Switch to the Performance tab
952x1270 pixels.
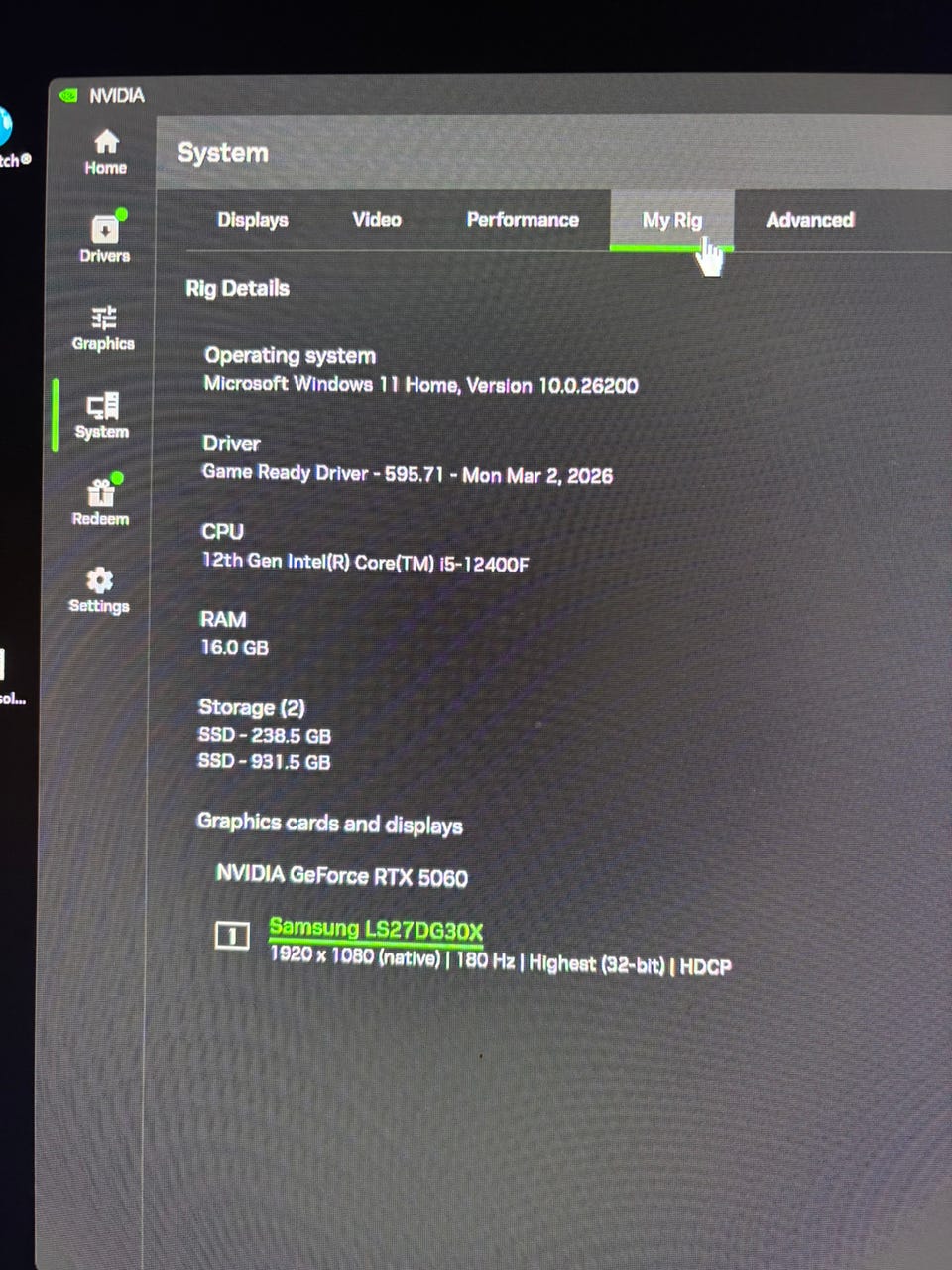[523, 220]
